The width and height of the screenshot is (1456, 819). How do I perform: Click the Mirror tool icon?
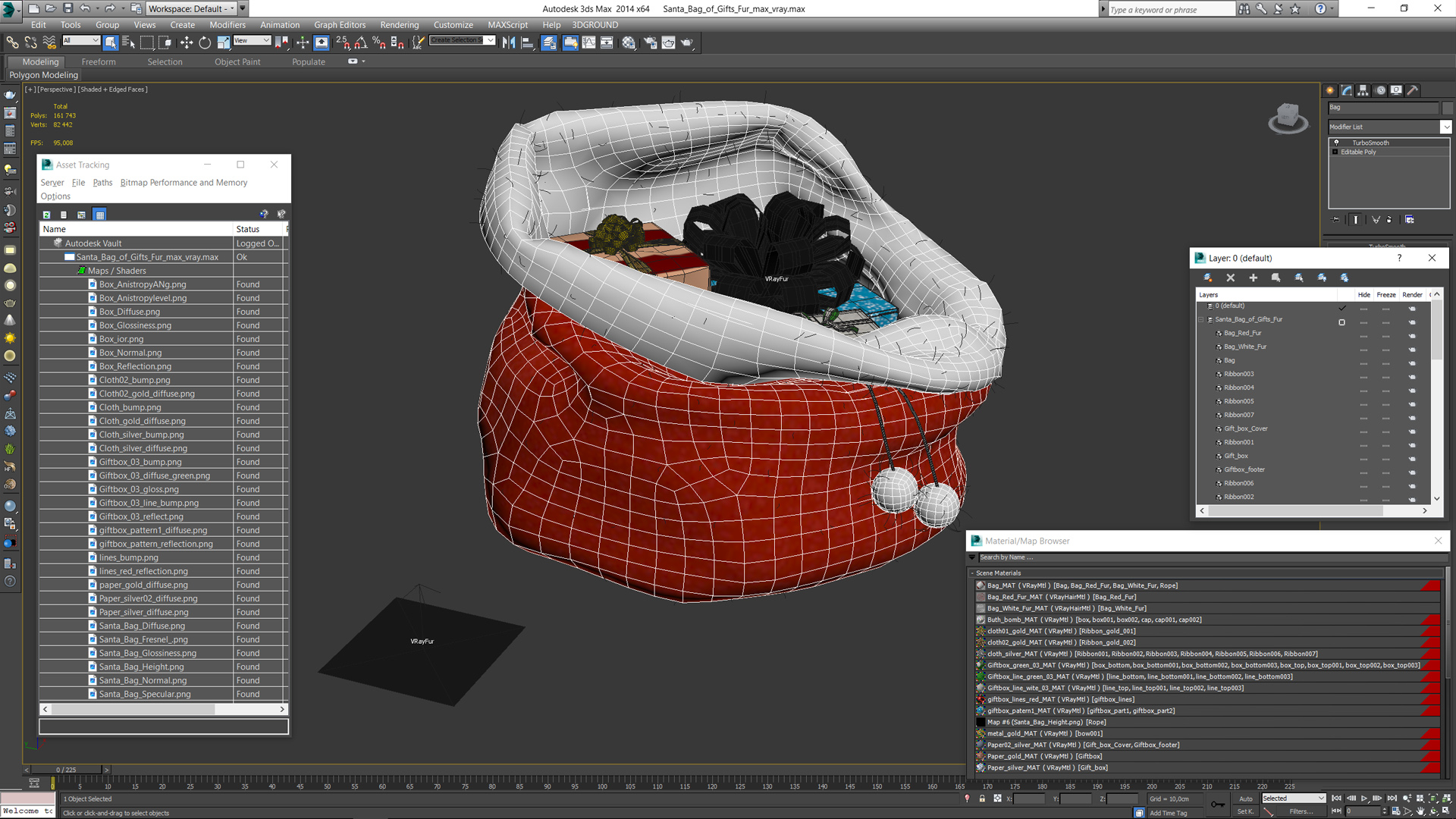509,42
